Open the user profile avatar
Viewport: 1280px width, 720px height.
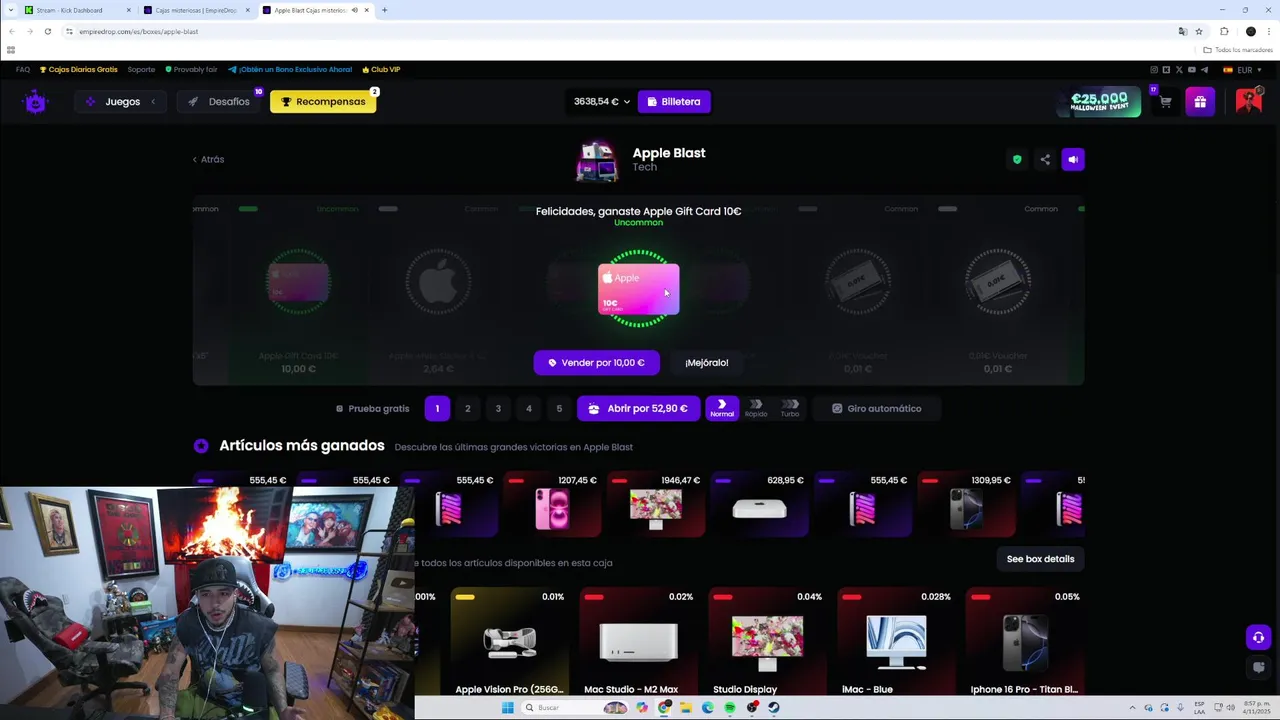[x=1248, y=101]
